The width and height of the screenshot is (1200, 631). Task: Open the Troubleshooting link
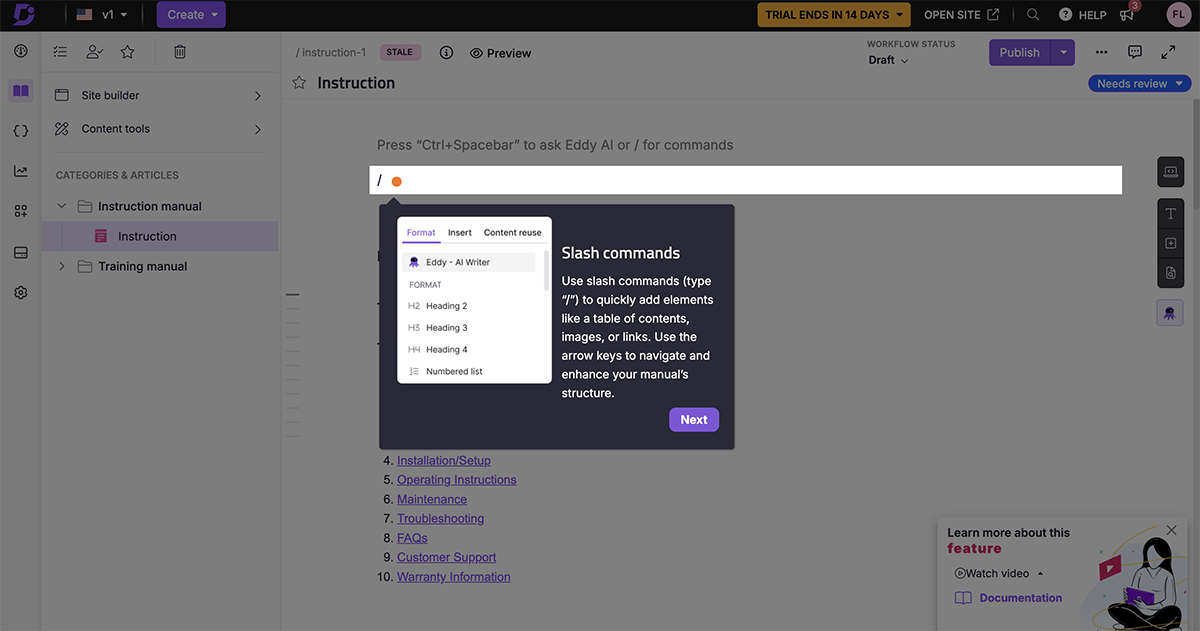click(440, 519)
